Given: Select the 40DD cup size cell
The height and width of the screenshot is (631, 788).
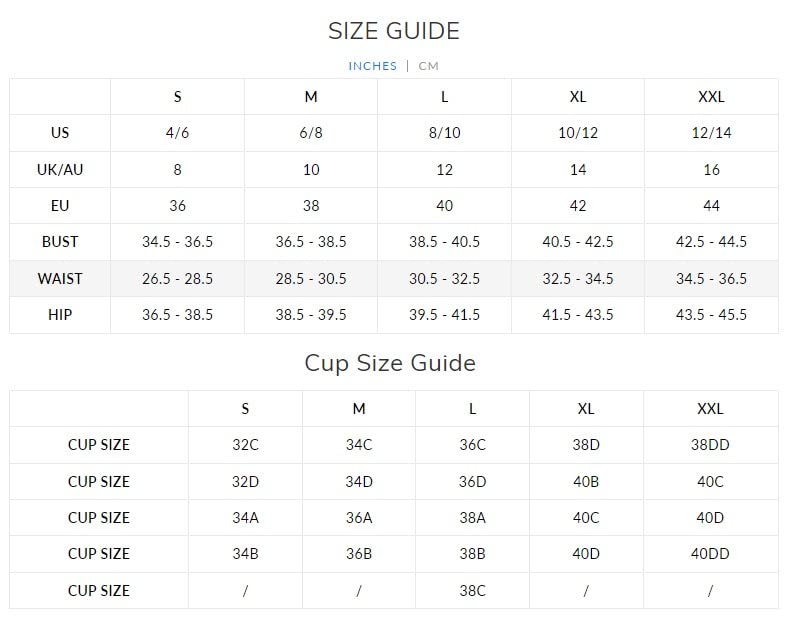Looking at the screenshot, I should coord(710,554).
